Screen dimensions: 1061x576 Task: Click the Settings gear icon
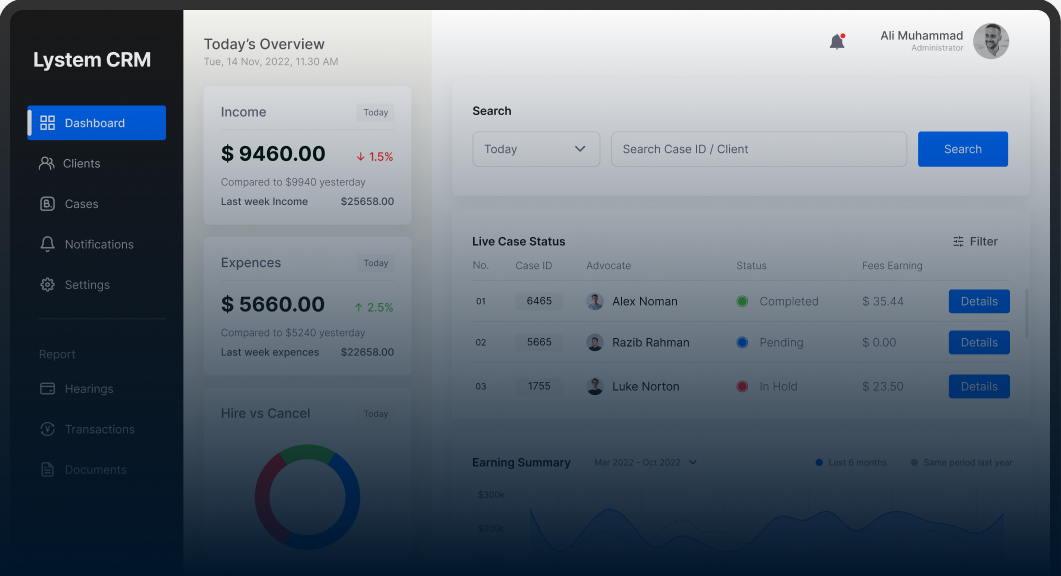(47, 285)
